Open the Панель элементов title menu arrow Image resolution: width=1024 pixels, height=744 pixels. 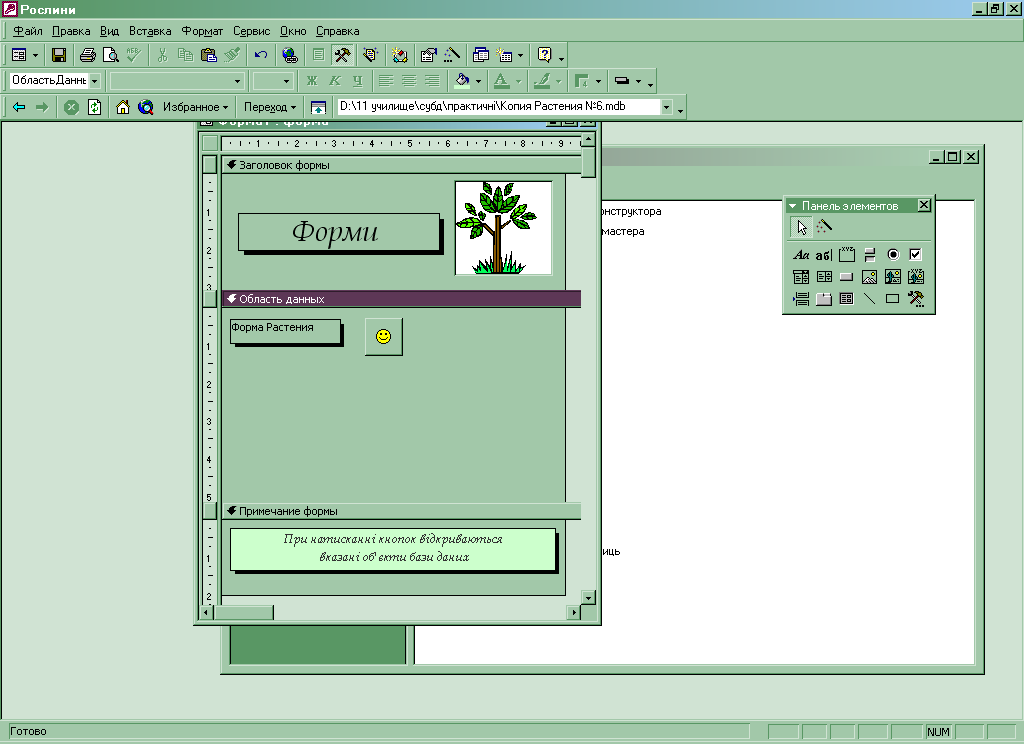793,206
